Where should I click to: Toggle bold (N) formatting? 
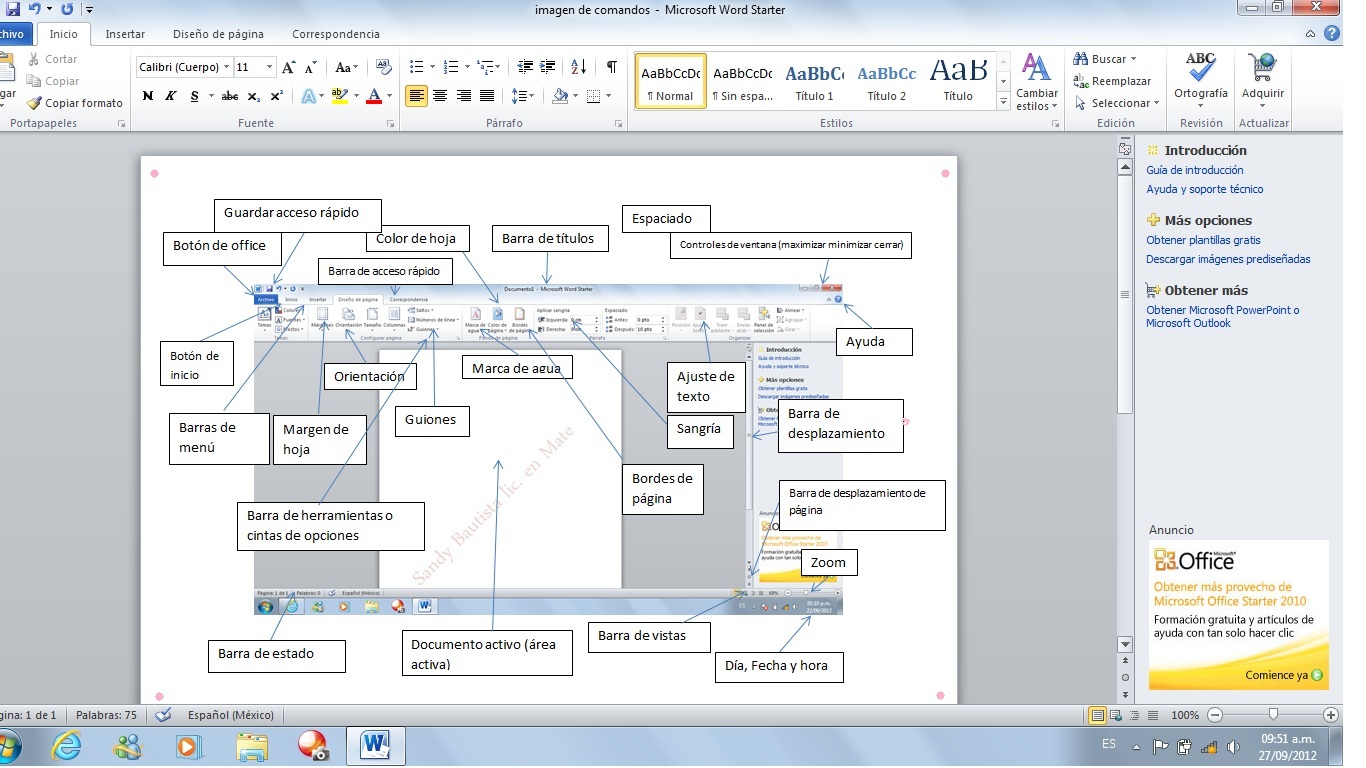148,96
